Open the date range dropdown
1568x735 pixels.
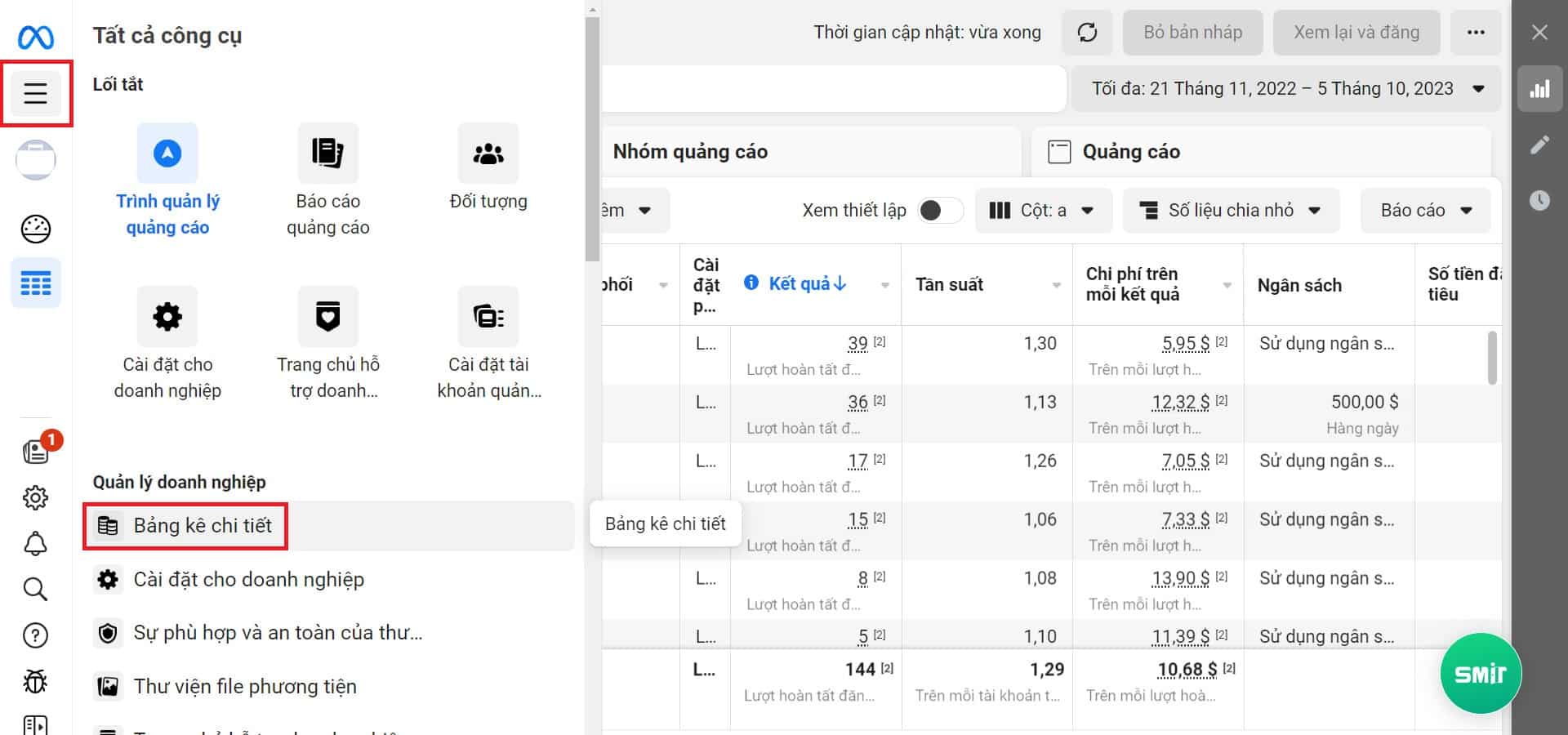(x=1285, y=89)
